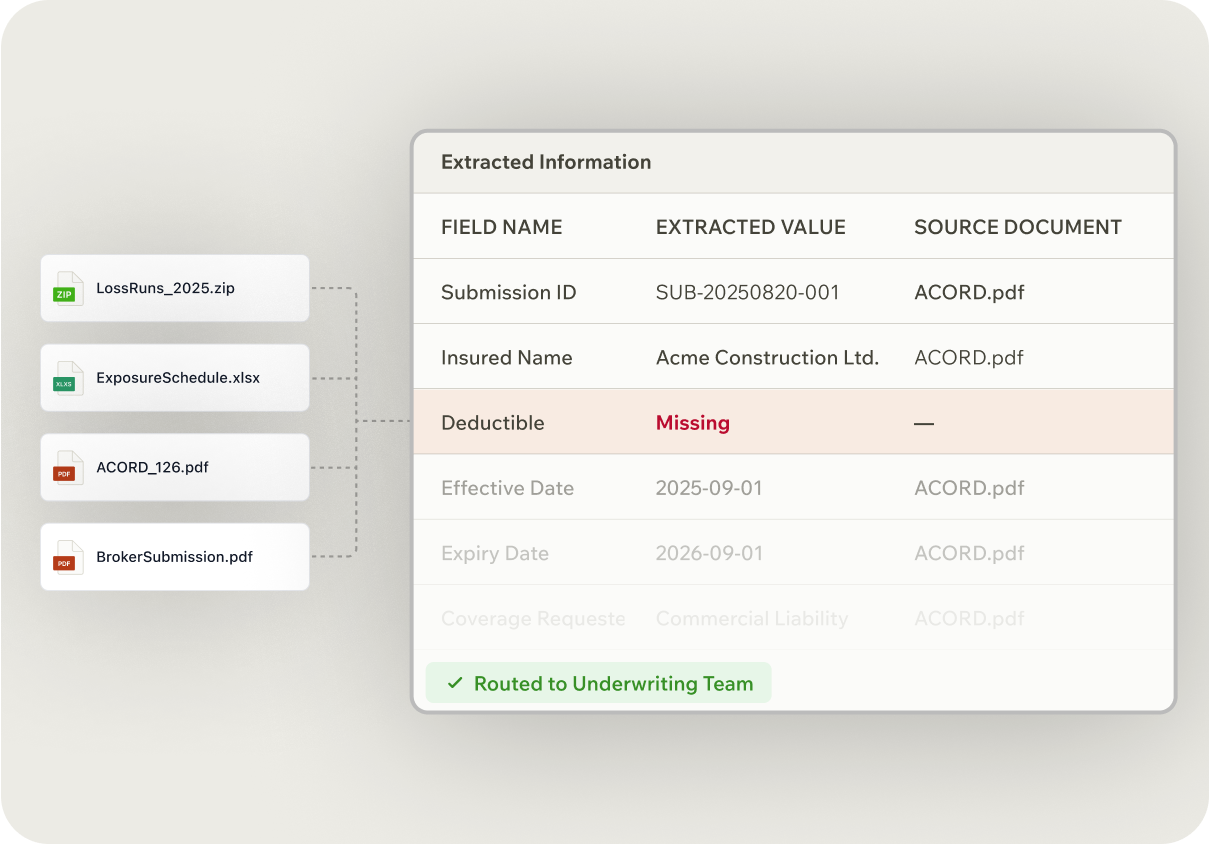Click the dash in Deductible source cell
1209x844 pixels.
point(924,424)
